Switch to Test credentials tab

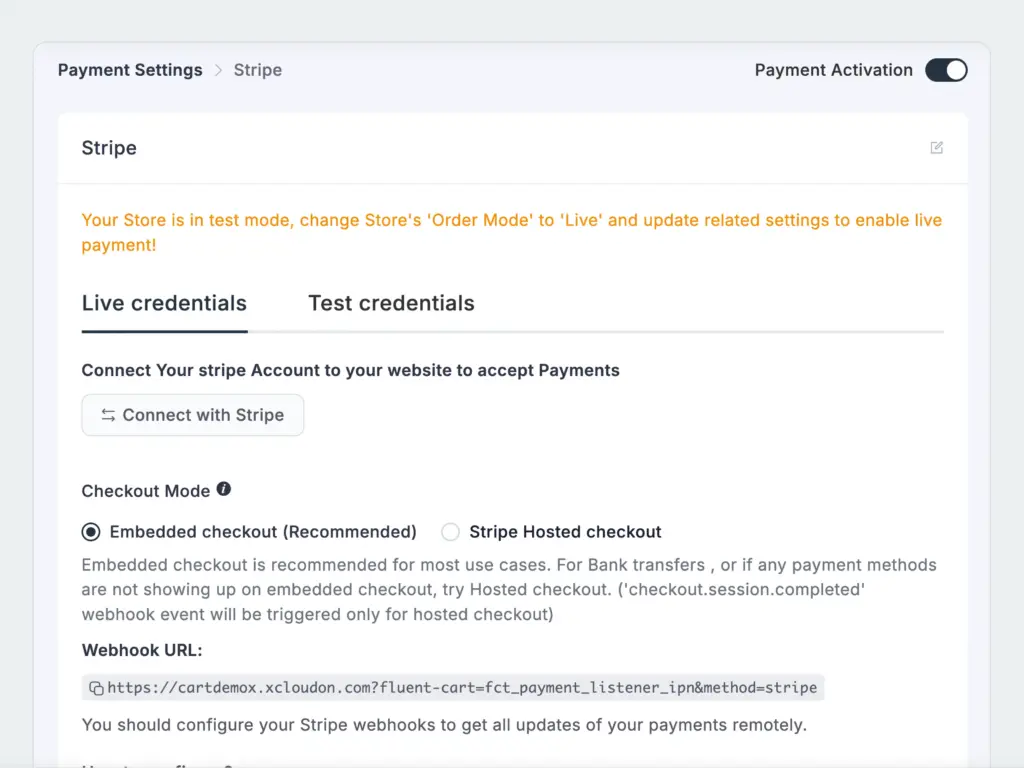click(391, 304)
